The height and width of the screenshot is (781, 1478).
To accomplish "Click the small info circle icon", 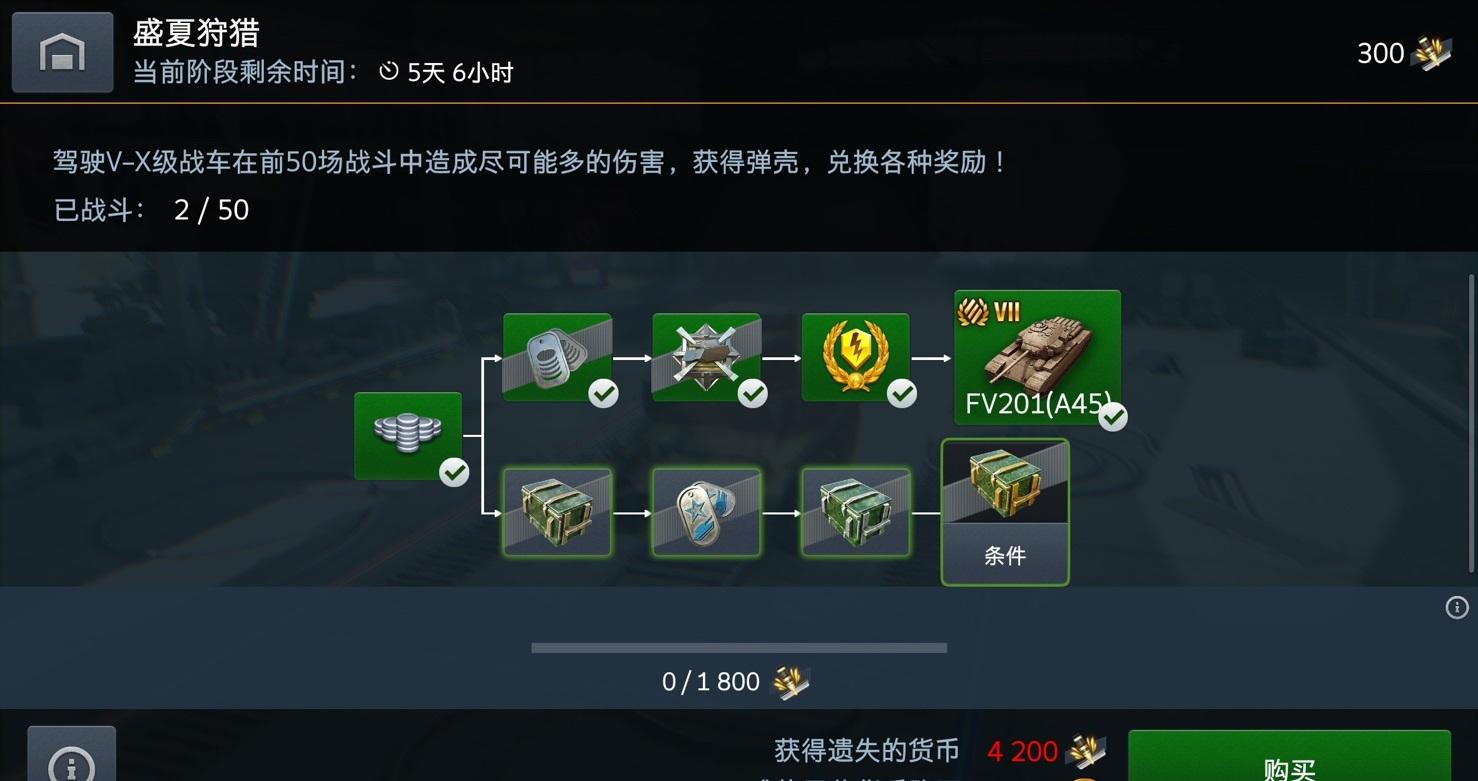I will point(1457,607).
